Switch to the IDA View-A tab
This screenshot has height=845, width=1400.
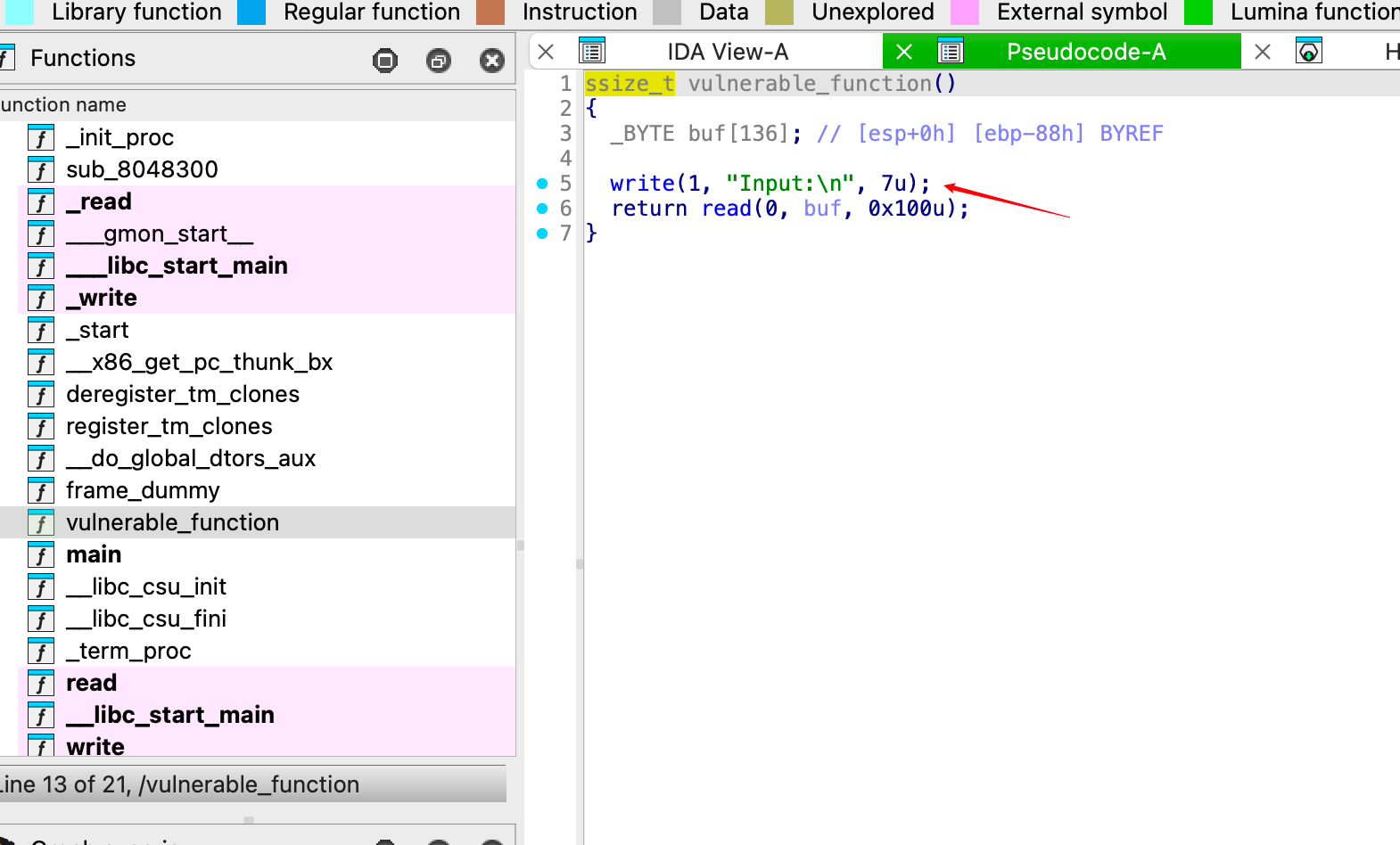coord(727,52)
